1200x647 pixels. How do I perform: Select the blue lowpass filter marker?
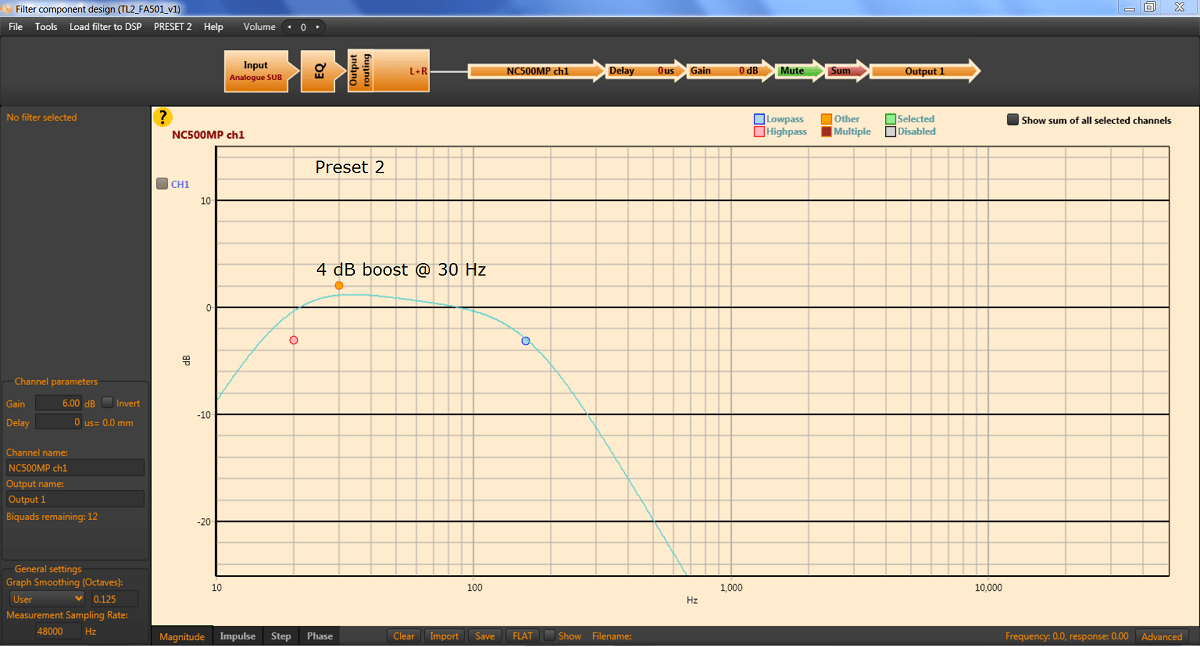526,341
